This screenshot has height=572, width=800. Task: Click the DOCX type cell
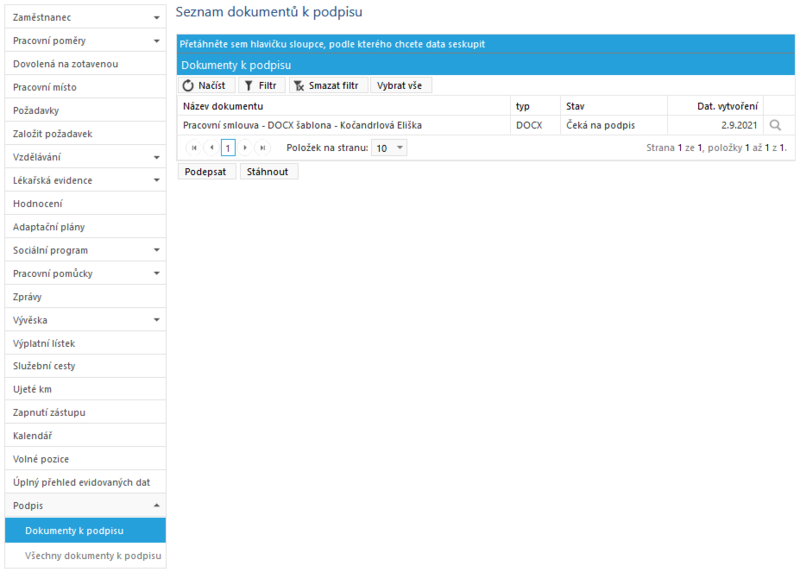(535, 125)
